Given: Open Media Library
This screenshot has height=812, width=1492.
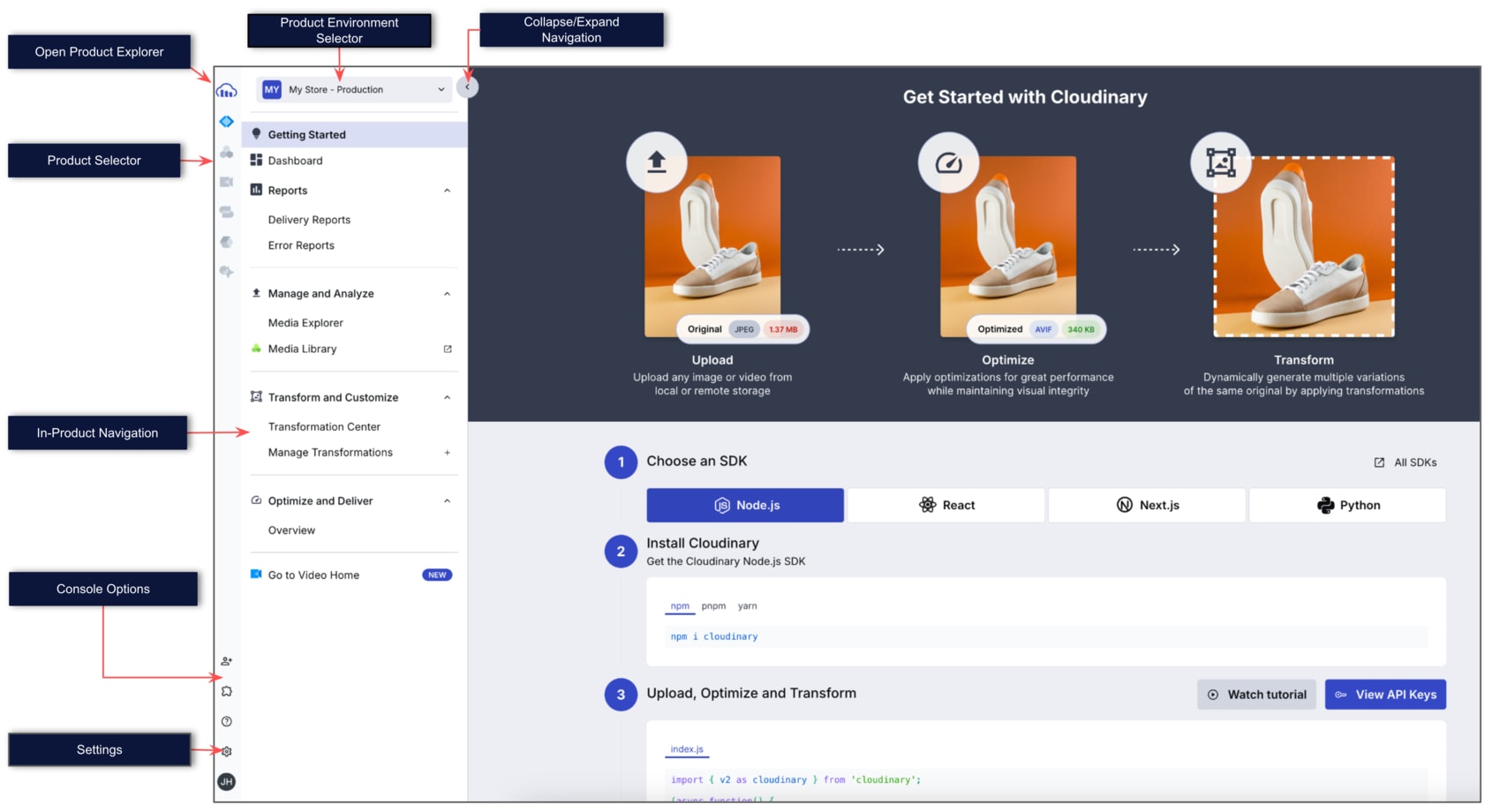Looking at the screenshot, I should click(x=302, y=349).
